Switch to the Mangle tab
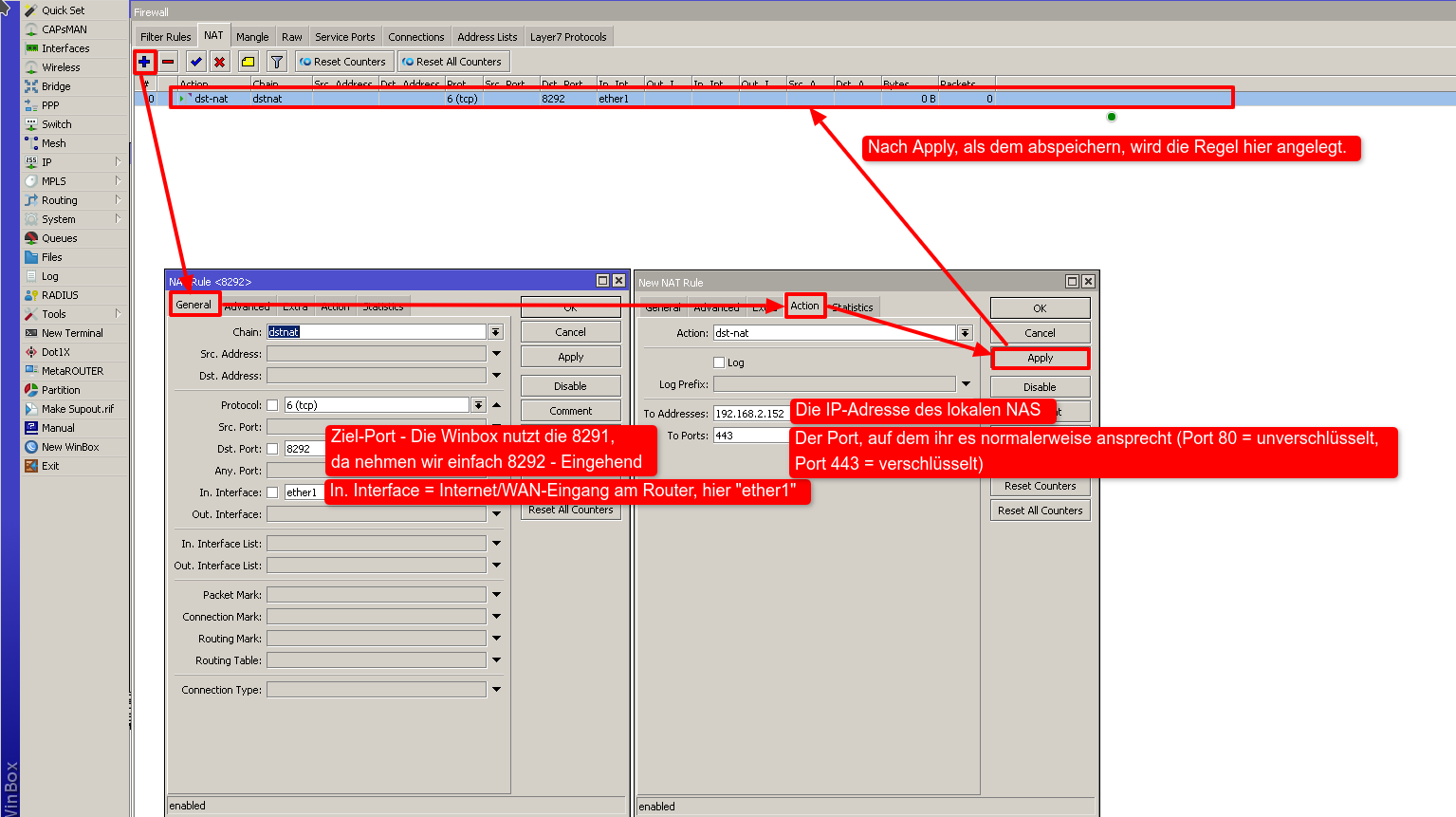This screenshot has width=1456, height=817. click(x=252, y=37)
